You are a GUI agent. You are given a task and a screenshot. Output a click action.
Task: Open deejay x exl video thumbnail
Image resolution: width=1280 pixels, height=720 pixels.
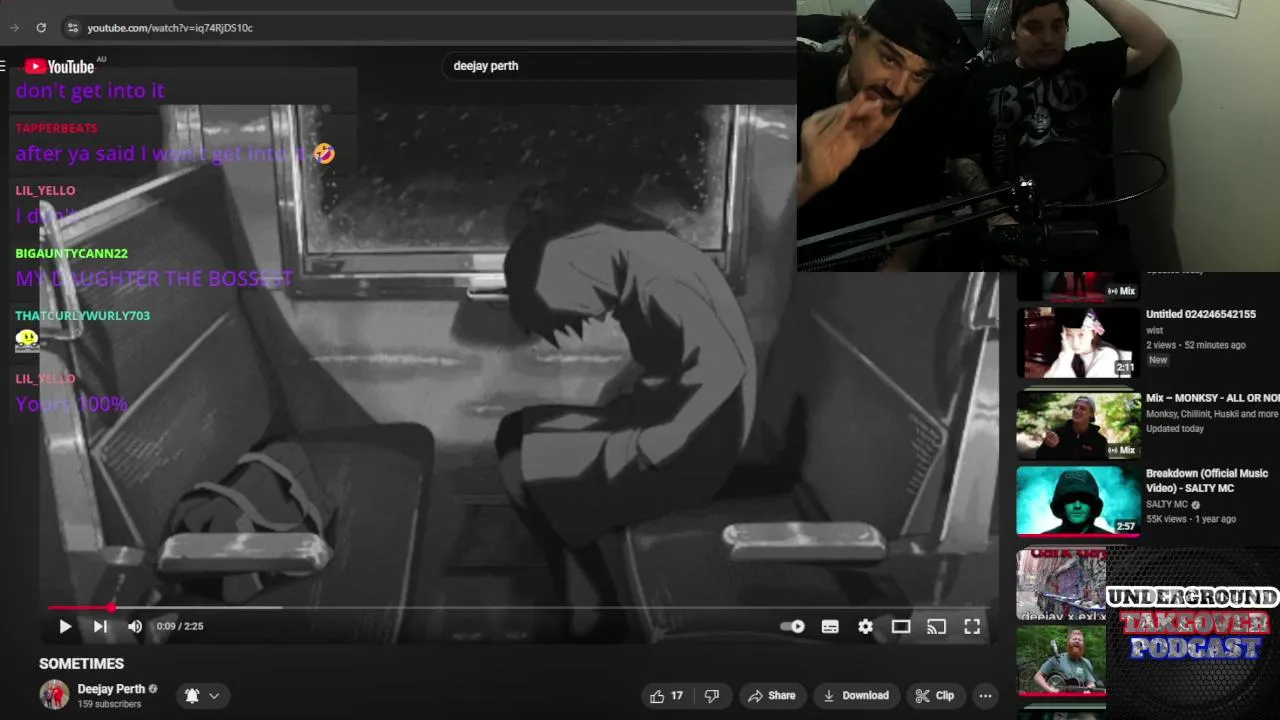1062,585
